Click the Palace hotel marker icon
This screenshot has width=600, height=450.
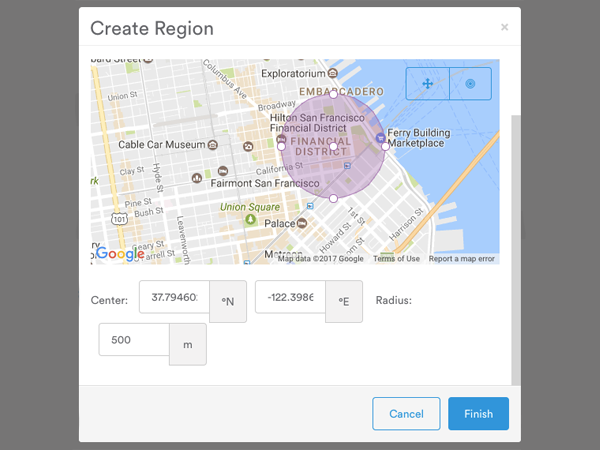(x=302, y=223)
